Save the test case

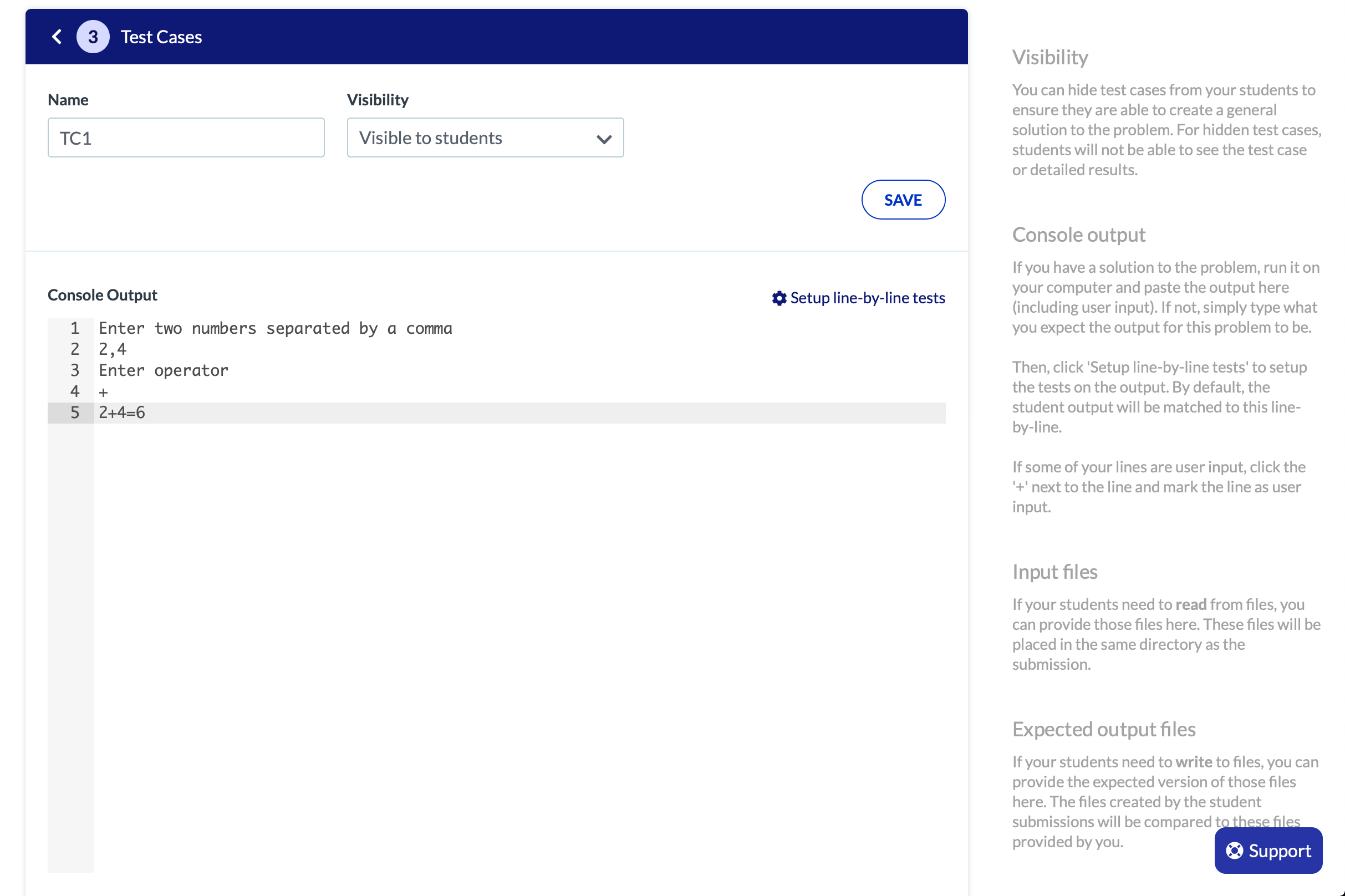pos(903,200)
